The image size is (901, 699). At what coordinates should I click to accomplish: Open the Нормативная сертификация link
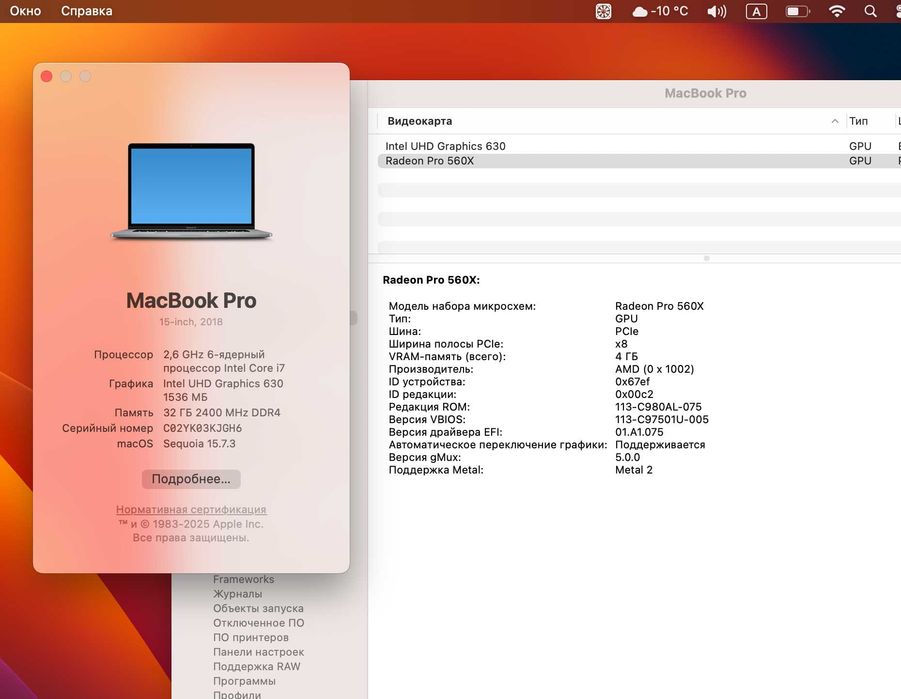[x=191, y=509]
